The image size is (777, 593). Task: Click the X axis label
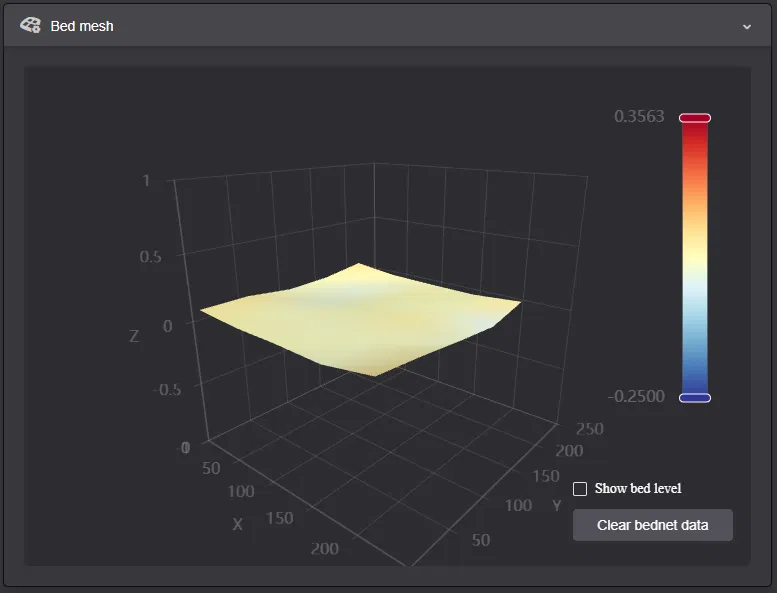[x=237, y=524]
